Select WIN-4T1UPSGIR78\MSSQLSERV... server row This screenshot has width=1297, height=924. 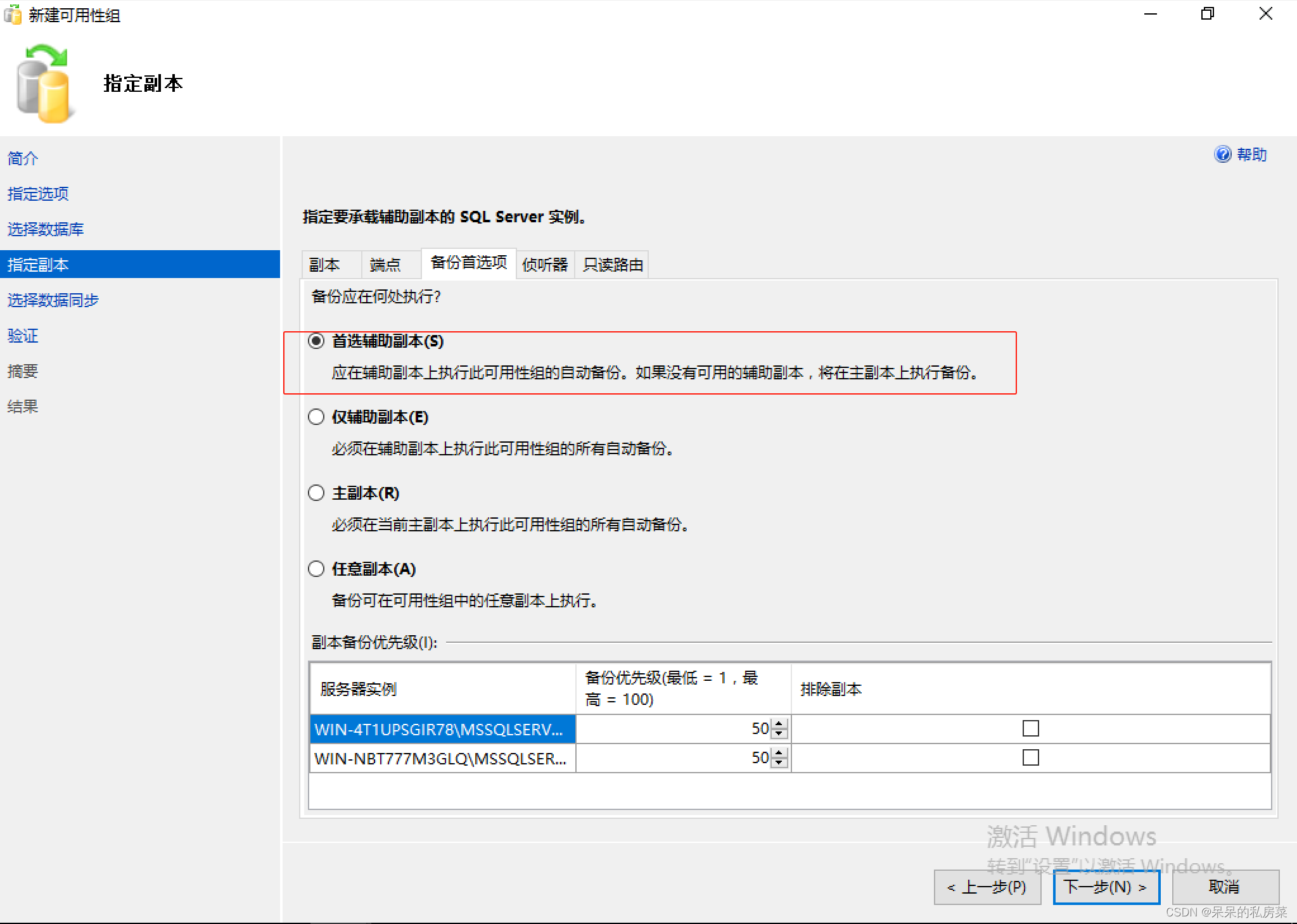click(x=443, y=729)
